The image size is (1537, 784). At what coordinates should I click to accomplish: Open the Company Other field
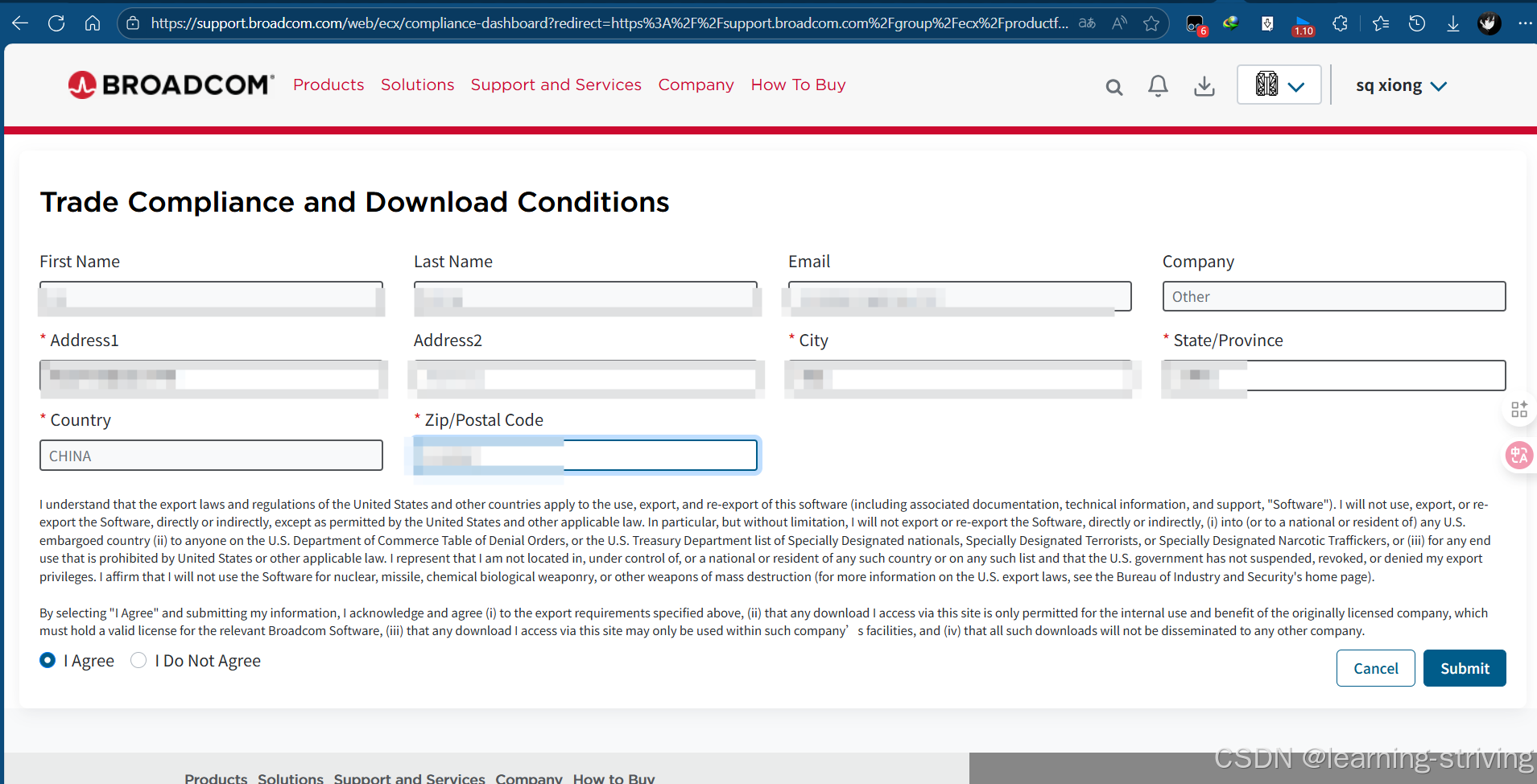tap(1333, 296)
